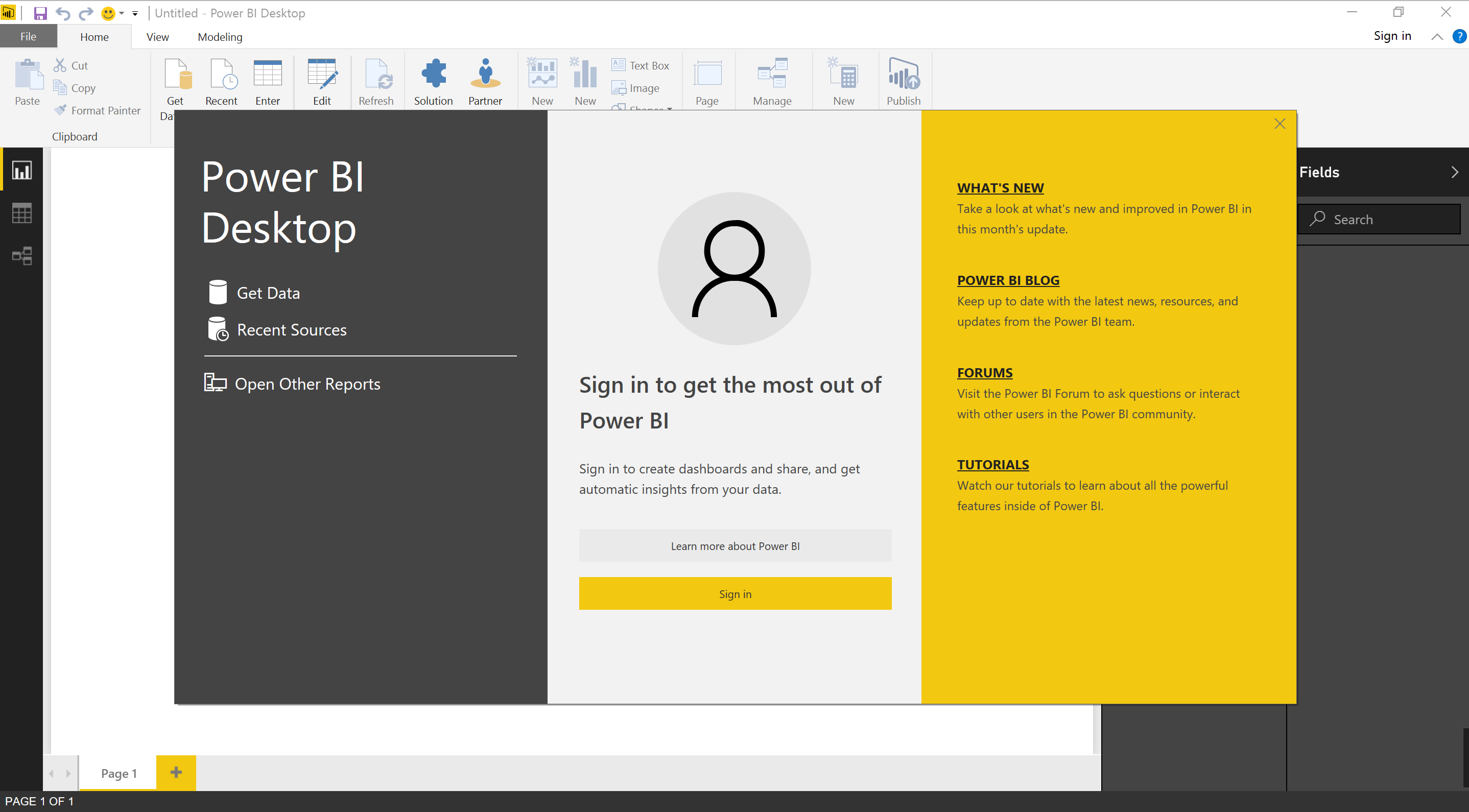Click Recent Sources in the splash screen

277,329
